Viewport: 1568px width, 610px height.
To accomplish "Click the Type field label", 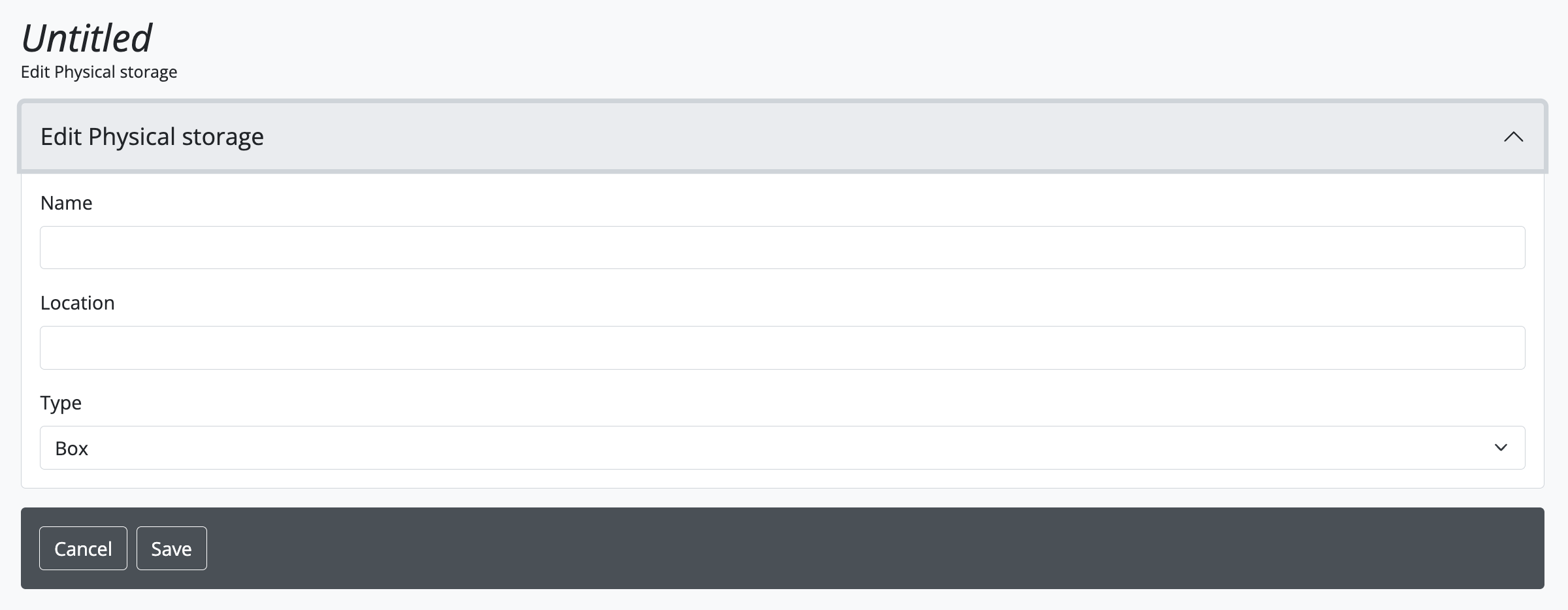I will [x=61, y=403].
